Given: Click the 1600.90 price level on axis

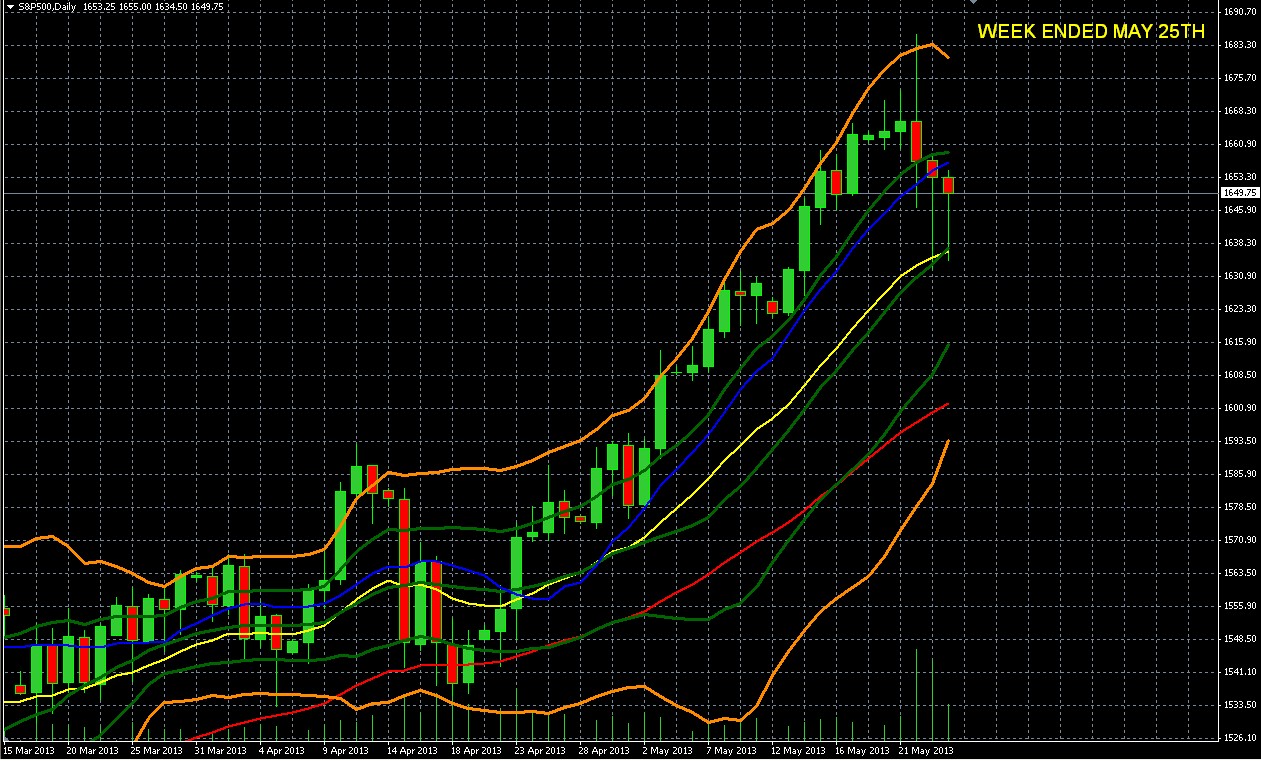Looking at the screenshot, I should pos(1238,408).
